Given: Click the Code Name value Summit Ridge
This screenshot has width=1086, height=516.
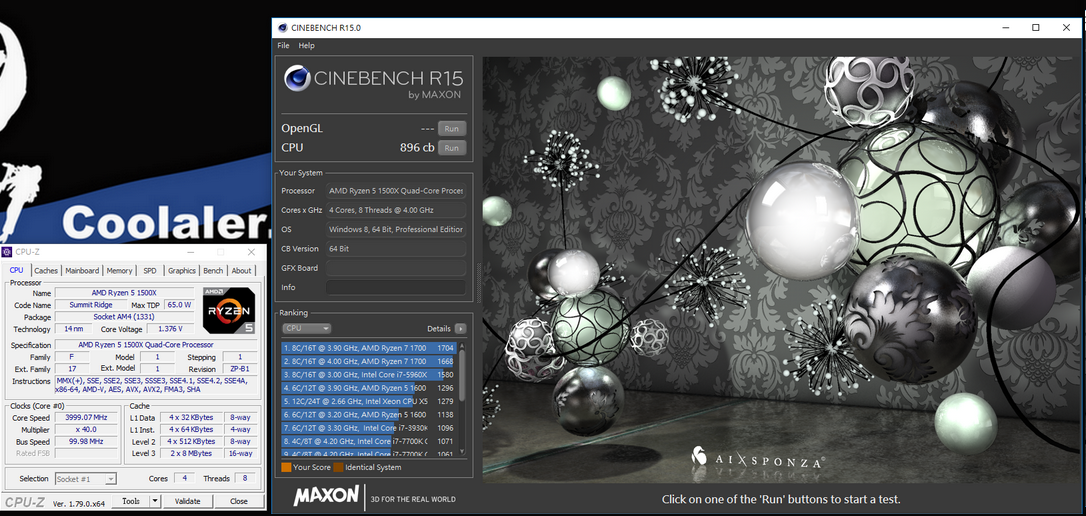Looking at the screenshot, I should (89, 305).
